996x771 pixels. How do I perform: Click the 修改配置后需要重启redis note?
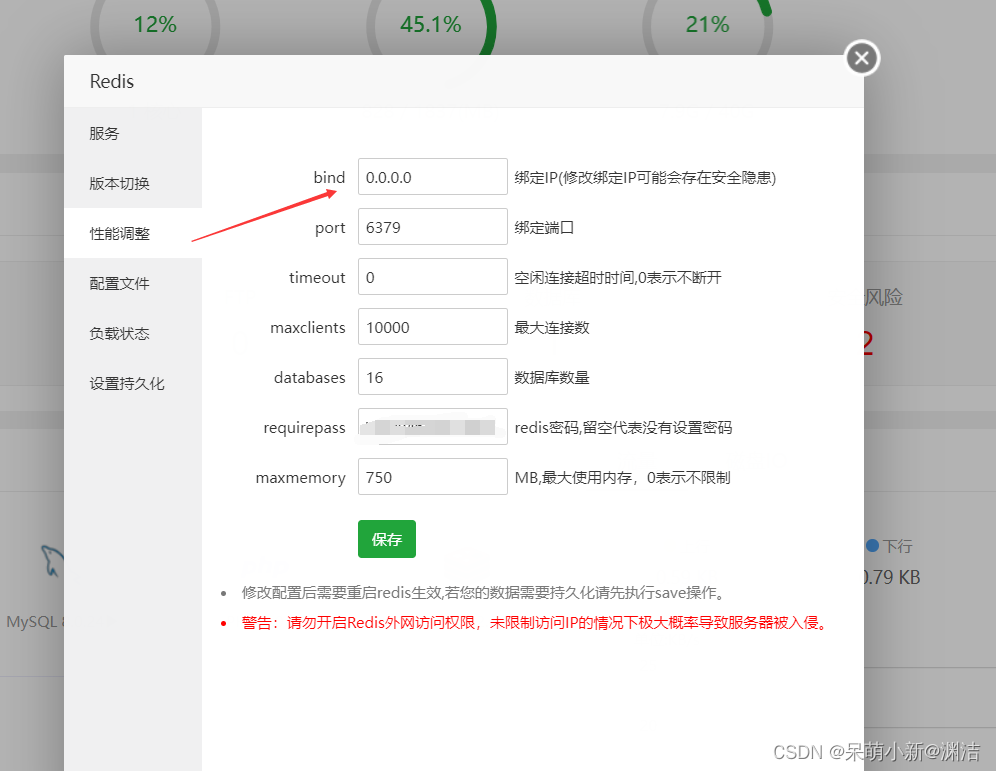483,593
